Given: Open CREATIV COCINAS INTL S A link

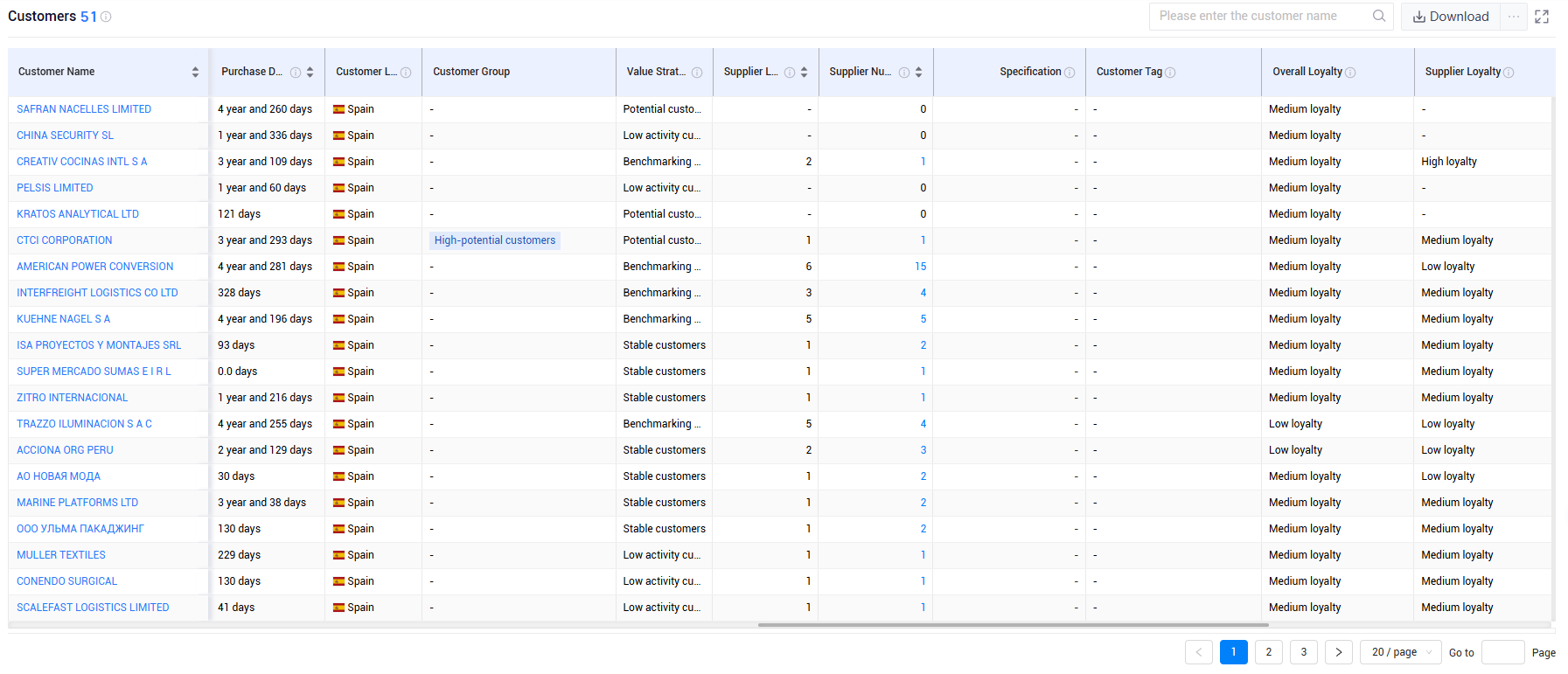Looking at the screenshot, I should (82, 162).
